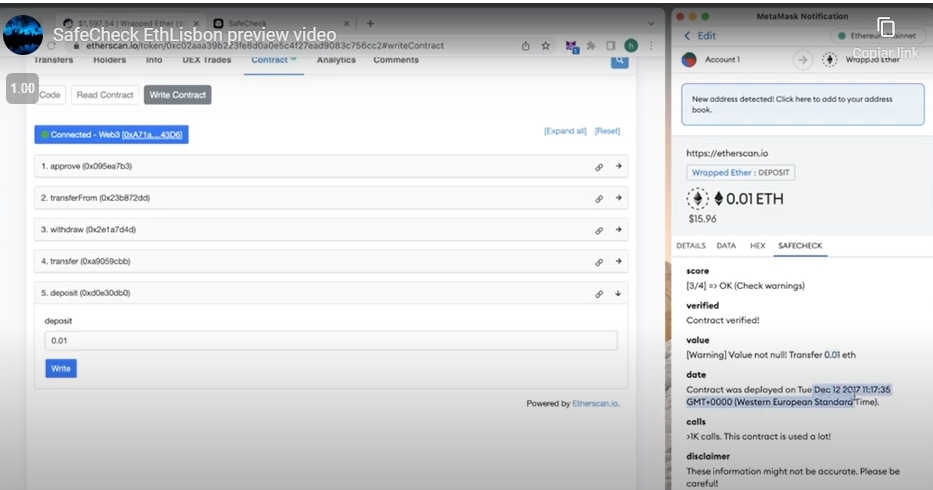Switch to MetaMask DETAILS tab
Viewport: 933px width, 490px height.
[x=691, y=246]
